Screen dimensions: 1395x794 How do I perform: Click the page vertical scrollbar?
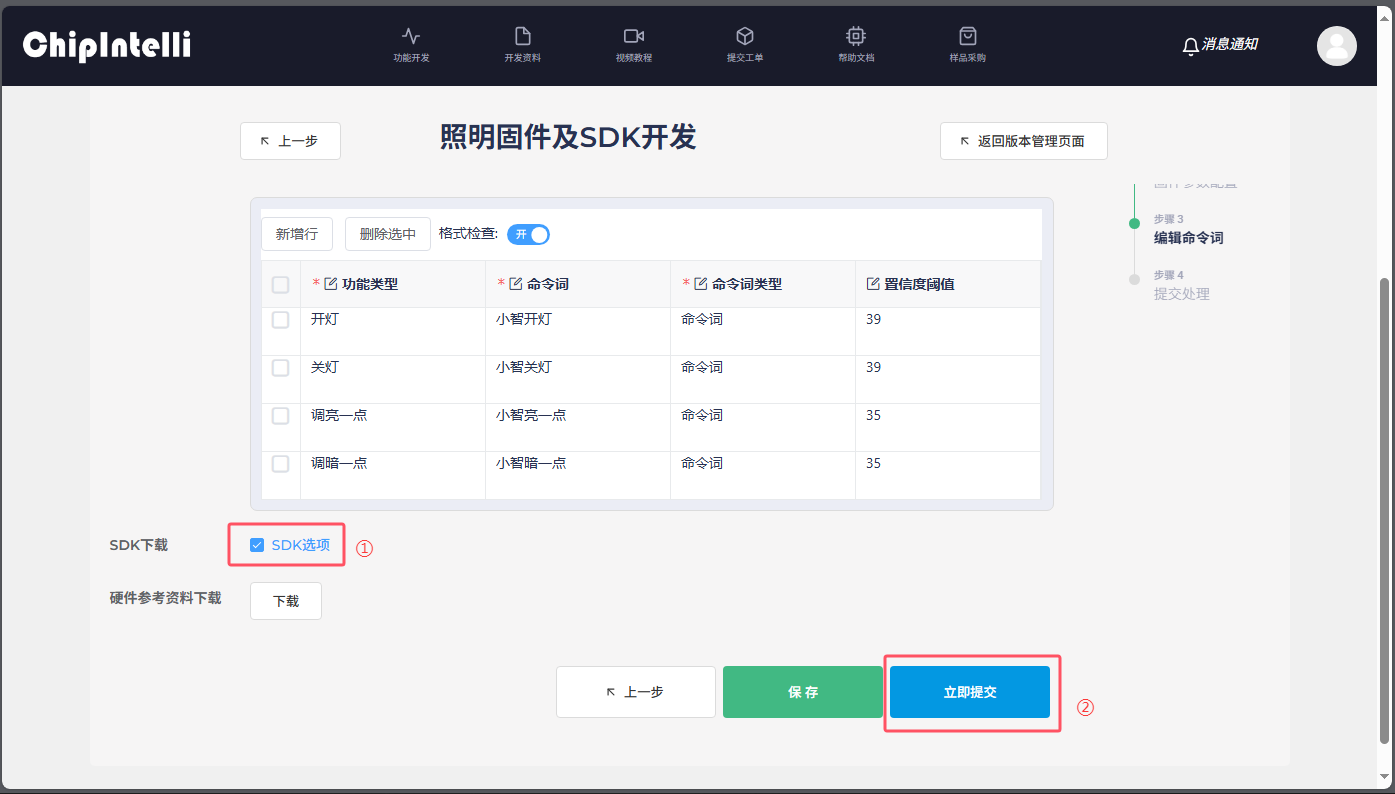pyautogui.click(x=1384, y=510)
